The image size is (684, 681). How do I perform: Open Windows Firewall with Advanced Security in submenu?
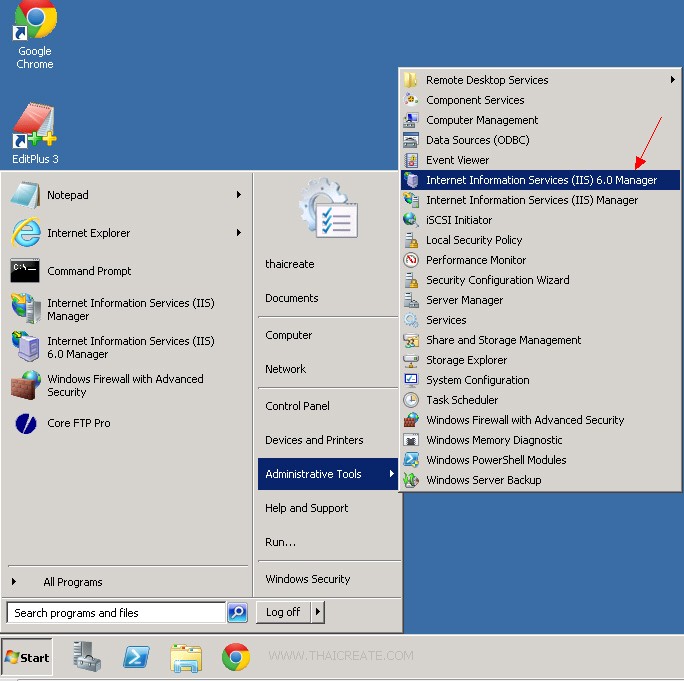(540, 420)
